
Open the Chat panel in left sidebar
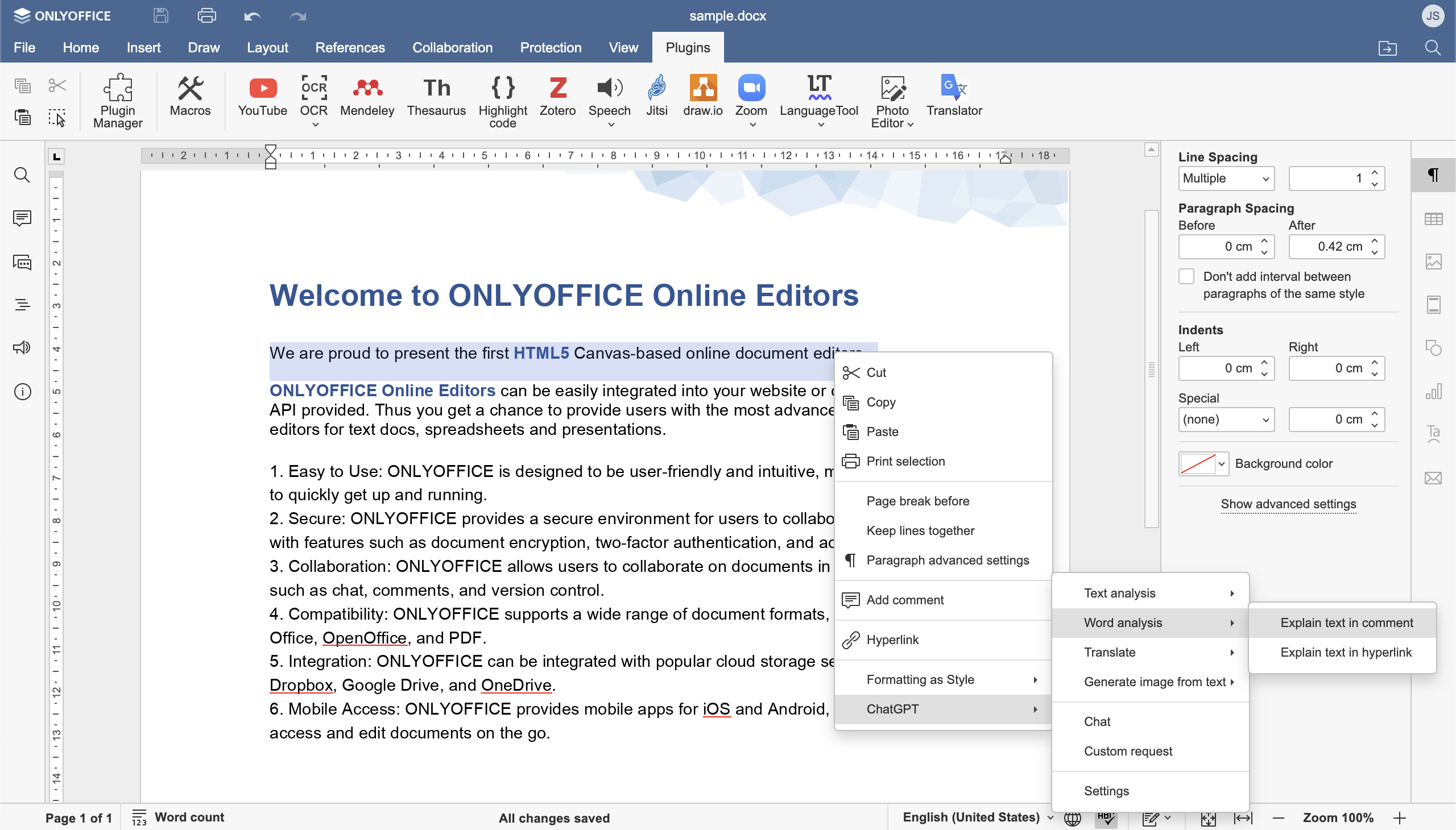tap(22, 262)
